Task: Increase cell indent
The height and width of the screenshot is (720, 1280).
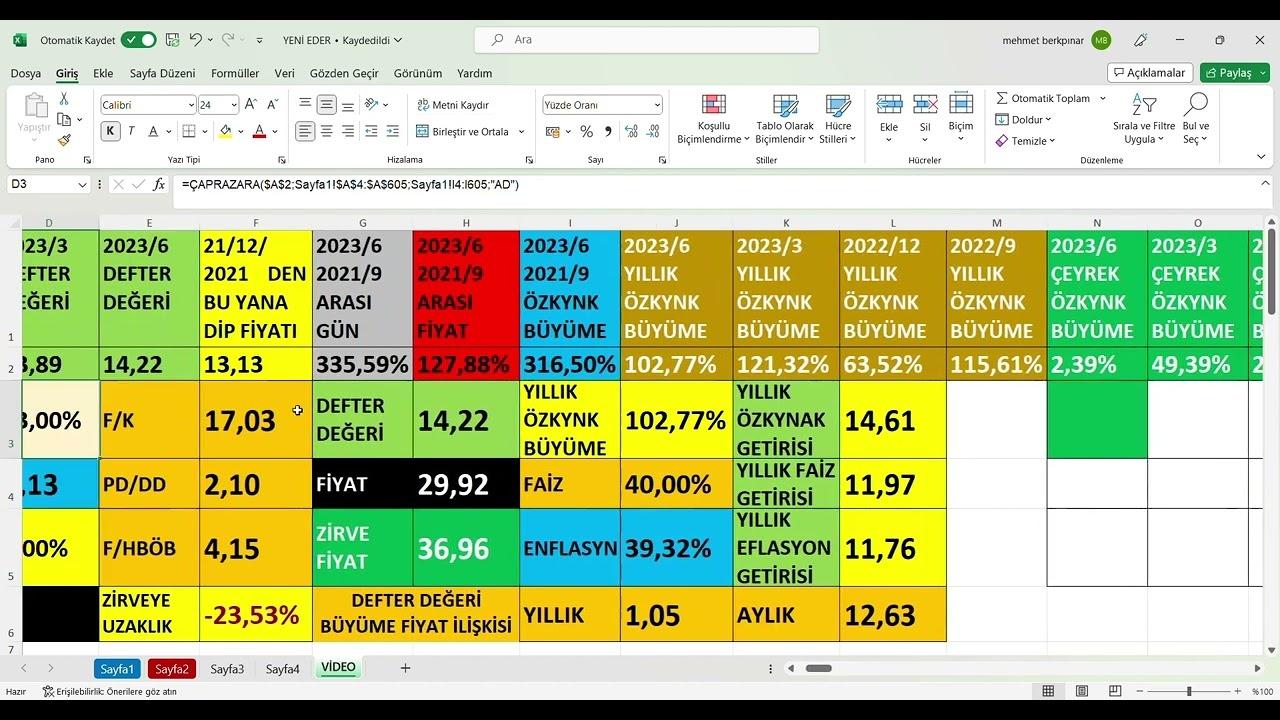Action: (x=393, y=131)
